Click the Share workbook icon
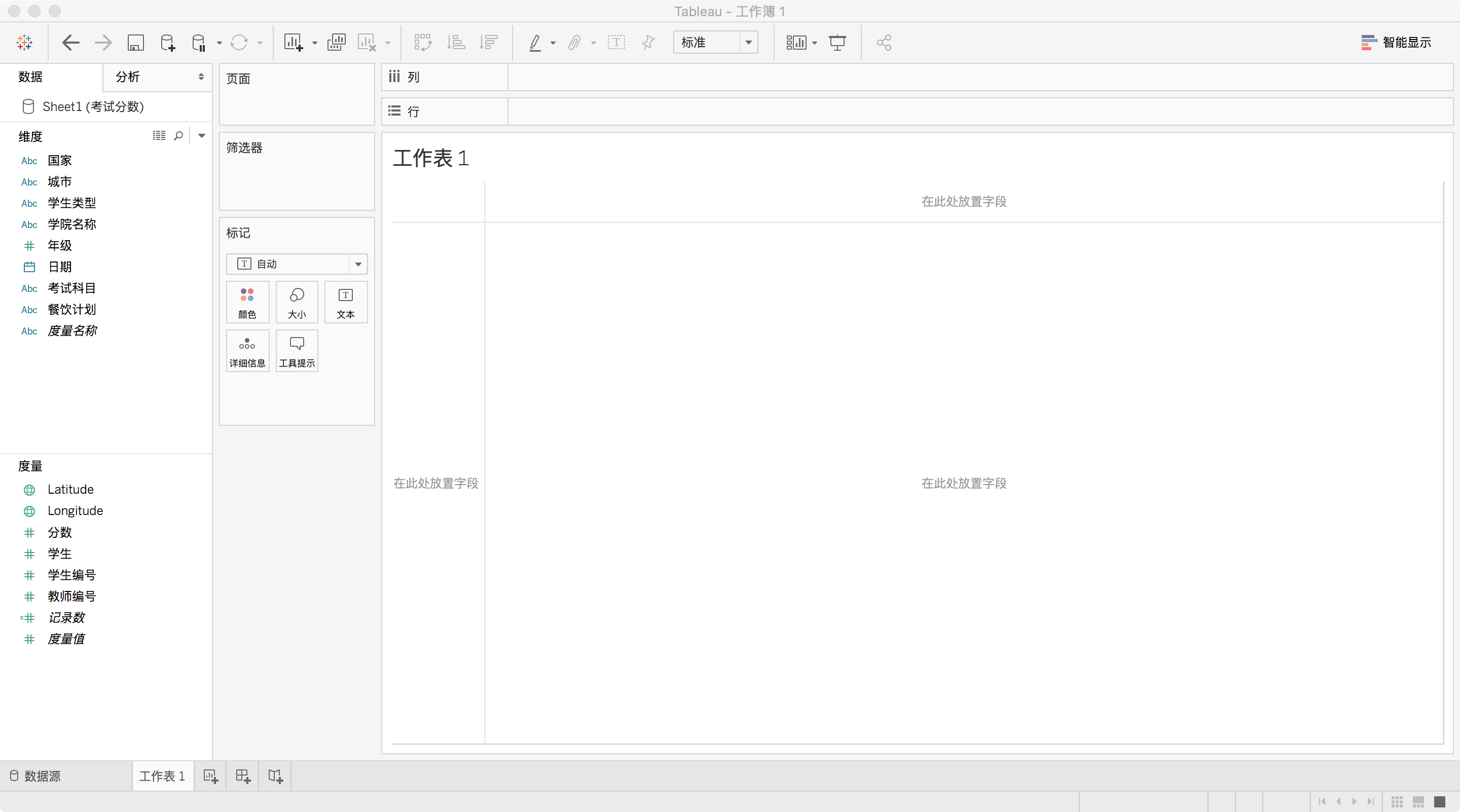Image resolution: width=1460 pixels, height=812 pixels. coord(884,43)
